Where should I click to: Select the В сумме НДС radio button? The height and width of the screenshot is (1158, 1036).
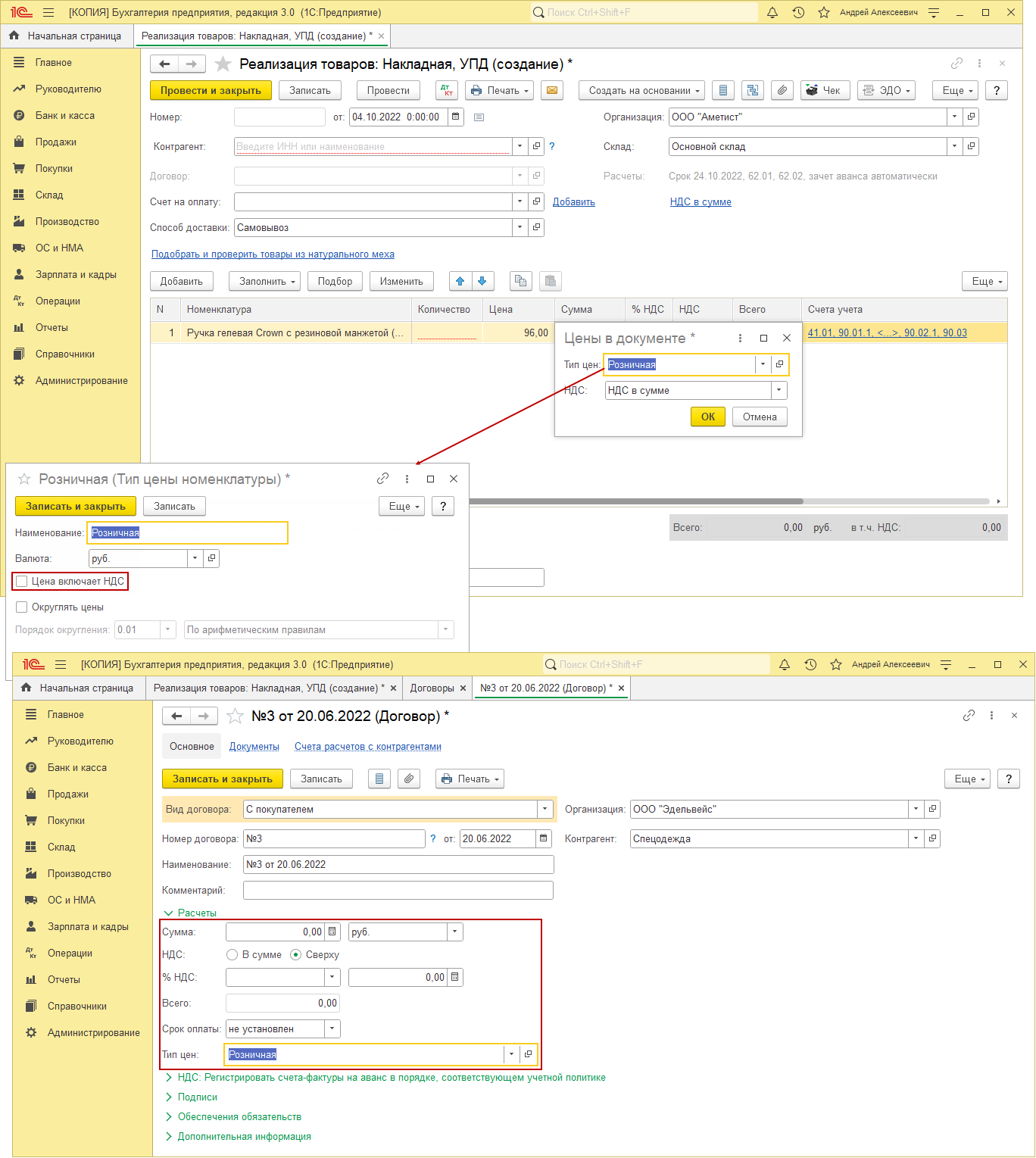click(232, 954)
